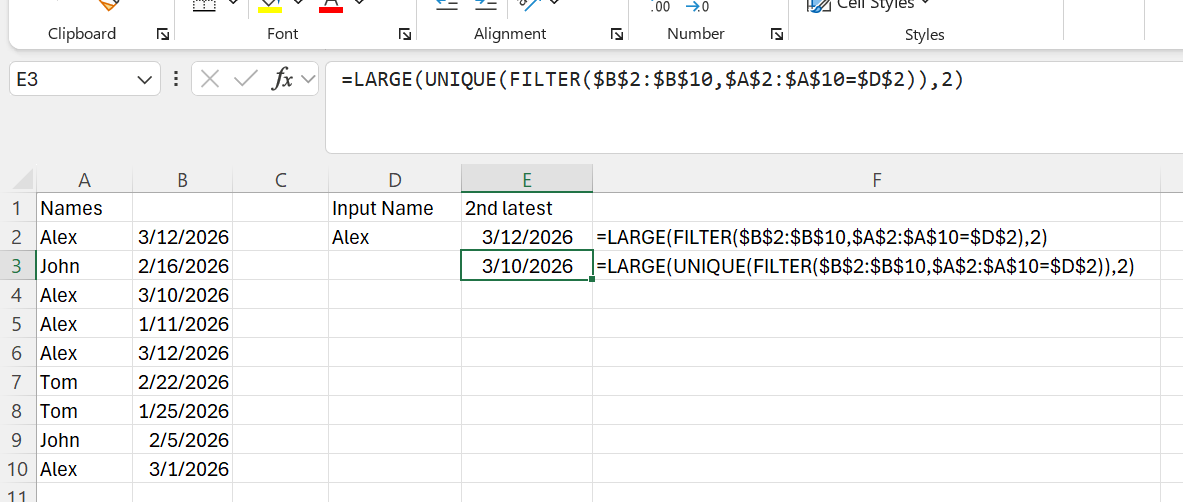Screen dimensions: 1183x502
Task: Select column E header
Action: coord(527,180)
